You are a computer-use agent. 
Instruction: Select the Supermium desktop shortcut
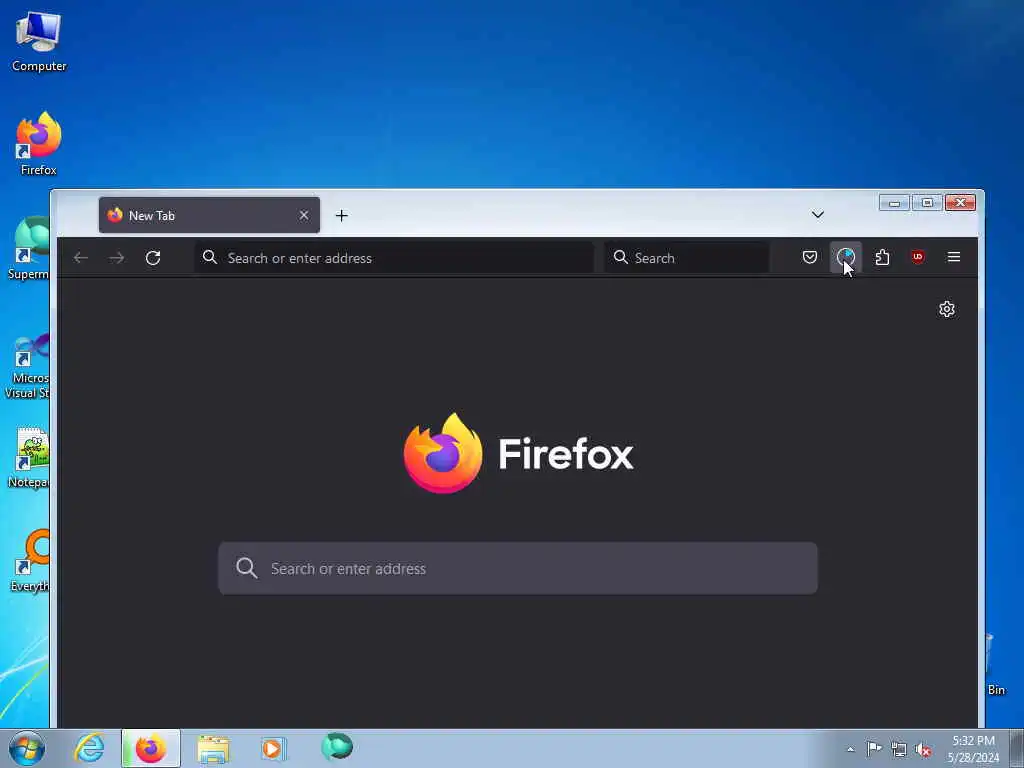point(29,248)
